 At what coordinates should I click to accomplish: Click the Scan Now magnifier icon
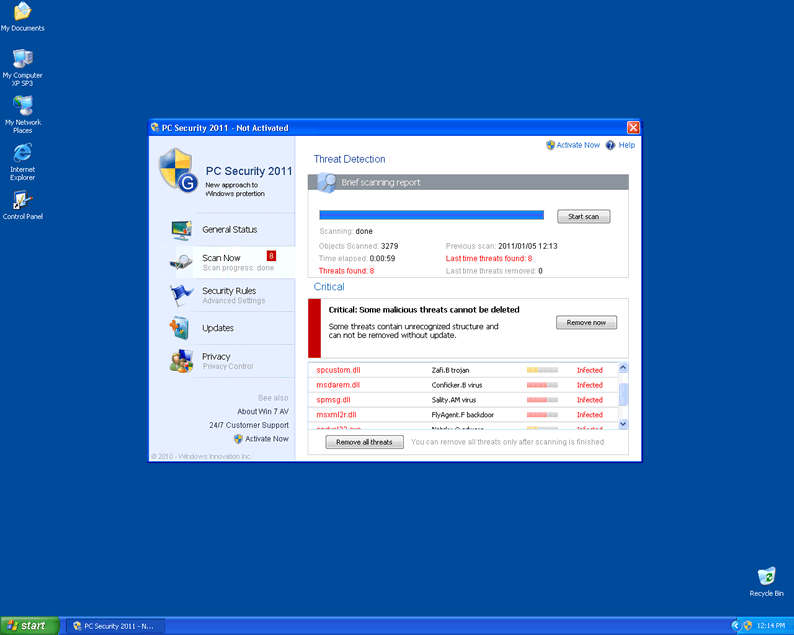pos(181,262)
